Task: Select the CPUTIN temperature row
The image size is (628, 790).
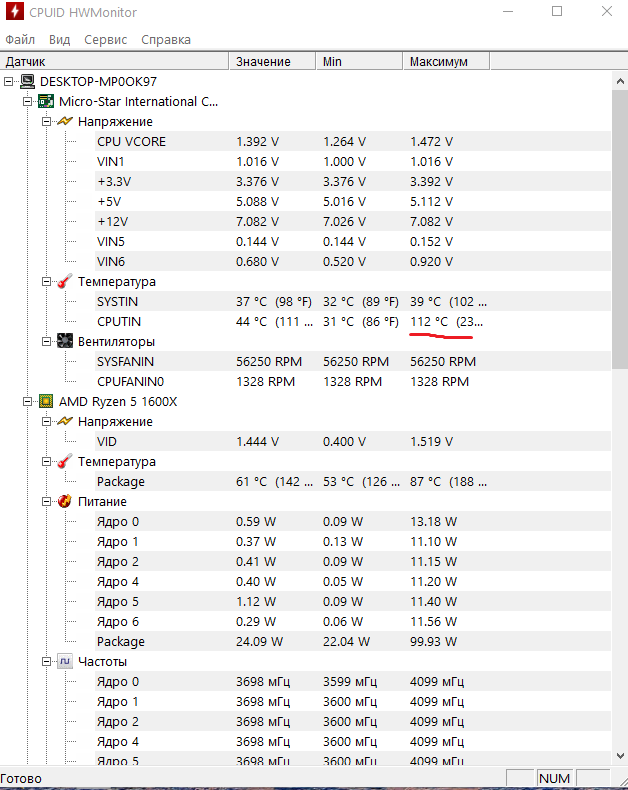Action: (119, 321)
